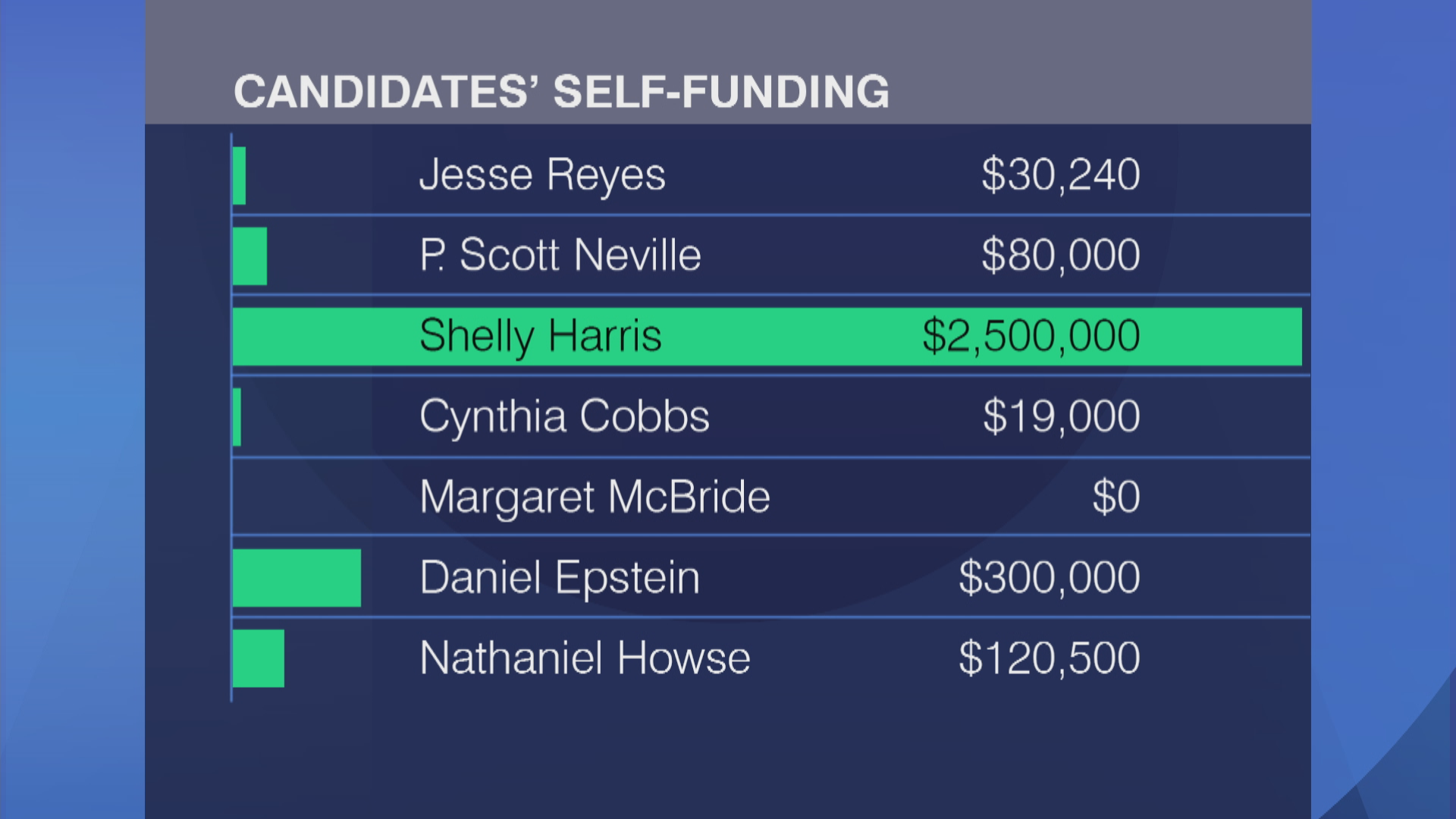Image resolution: width=1456 pixels, height=819 pixels.
Task: Click Cynthia Cobbs' thin green bar
Action: click(x=237, y=417)
